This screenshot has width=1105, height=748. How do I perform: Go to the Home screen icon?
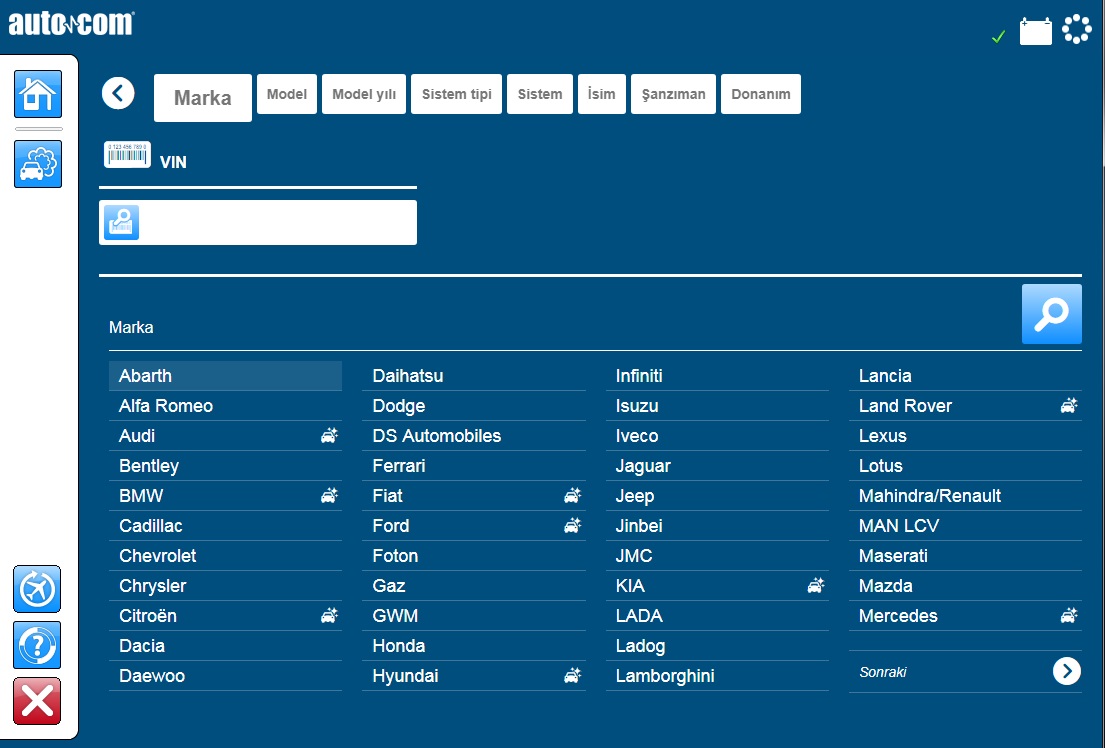coord(38,95)
